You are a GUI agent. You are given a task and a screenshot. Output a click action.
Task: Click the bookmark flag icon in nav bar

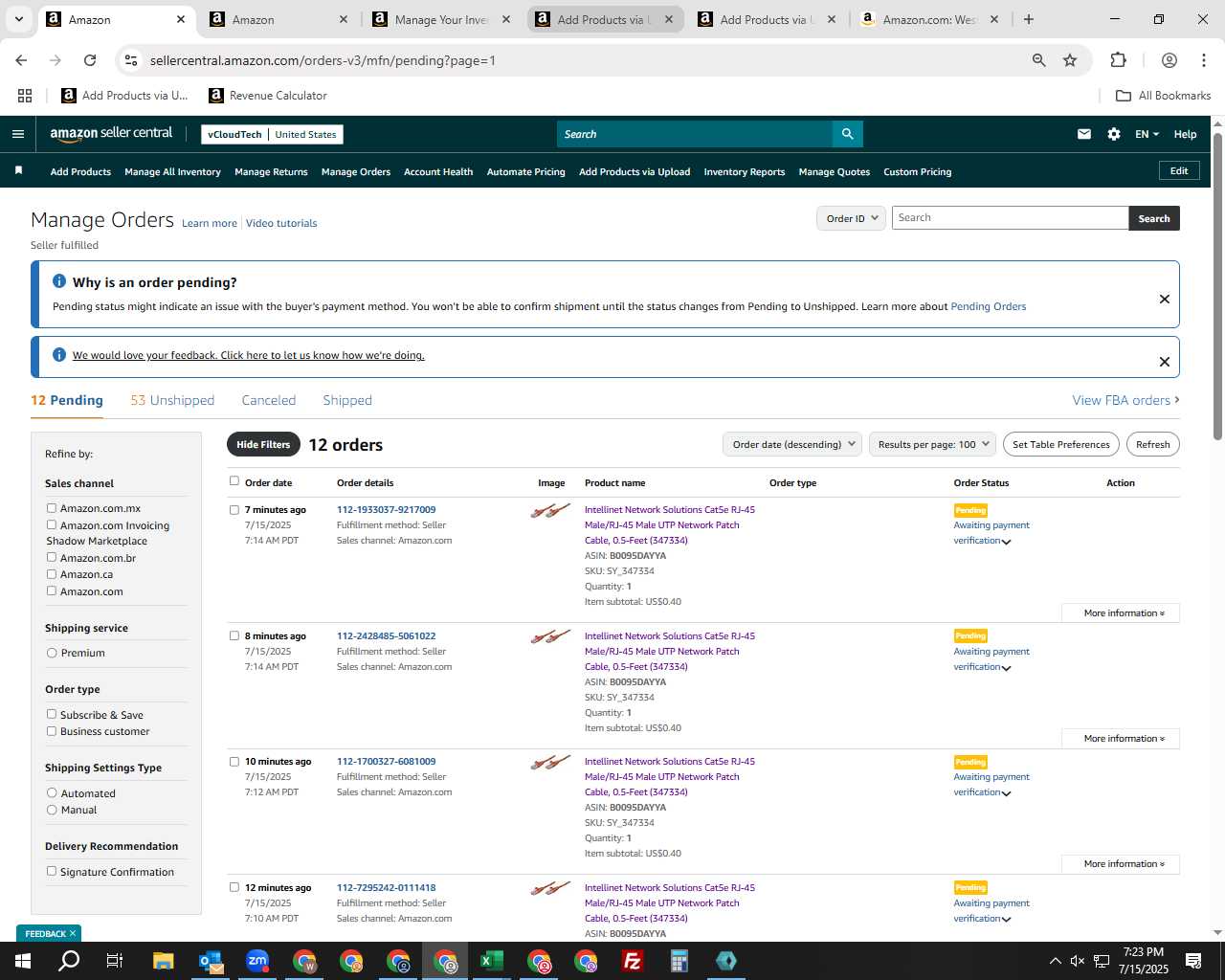18,170
